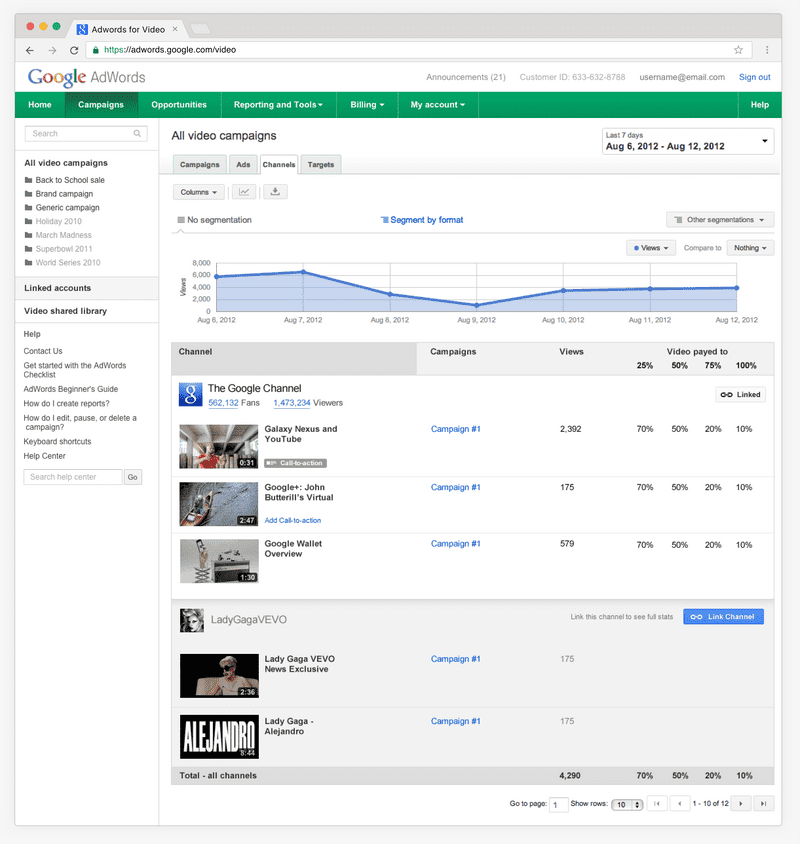Screen dimensions: 800x844
Task: Open the Lady Gaga Alejandro video thumbnail
Action: coord(219,737)
